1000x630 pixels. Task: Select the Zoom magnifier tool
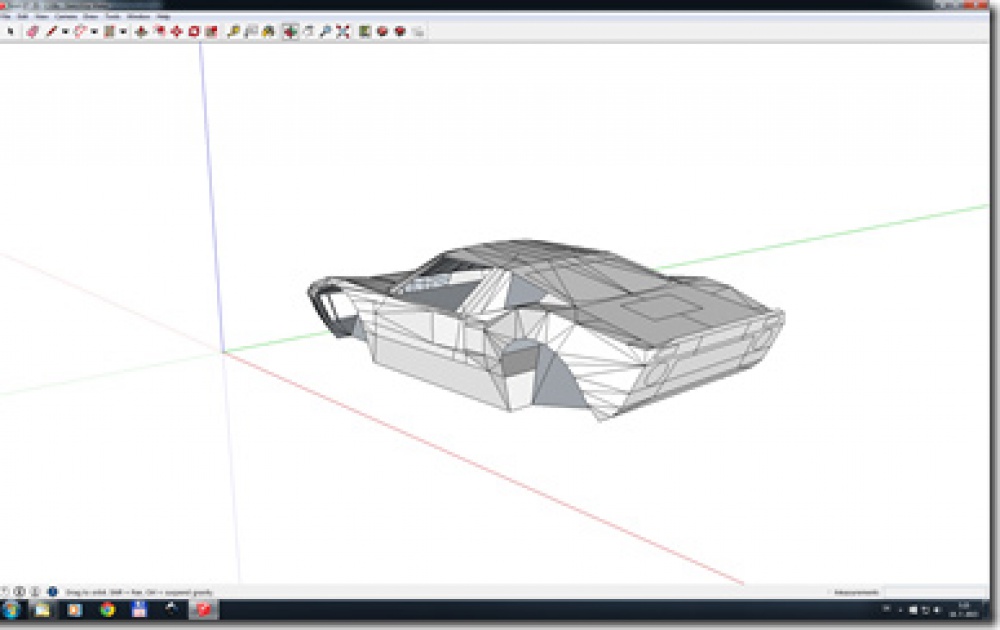pos(325,31)
